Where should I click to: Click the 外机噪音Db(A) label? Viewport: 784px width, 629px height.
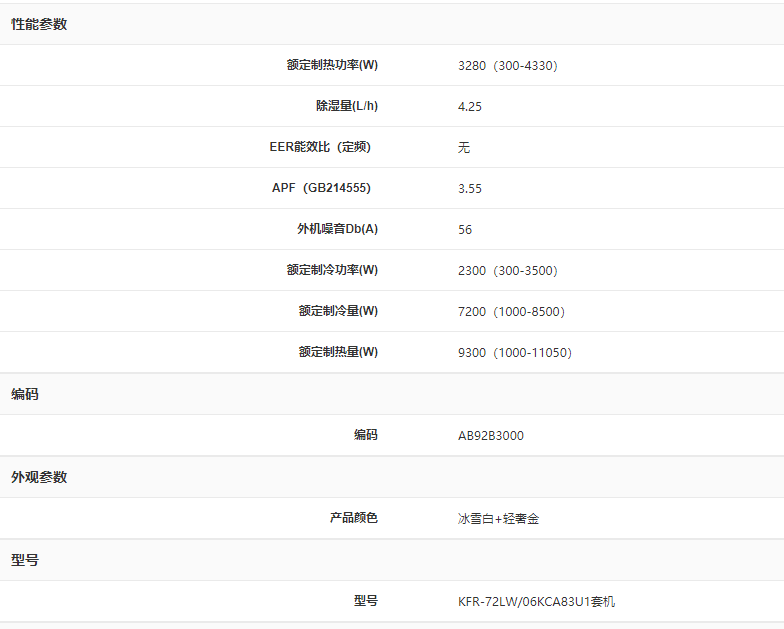[337, 229]
